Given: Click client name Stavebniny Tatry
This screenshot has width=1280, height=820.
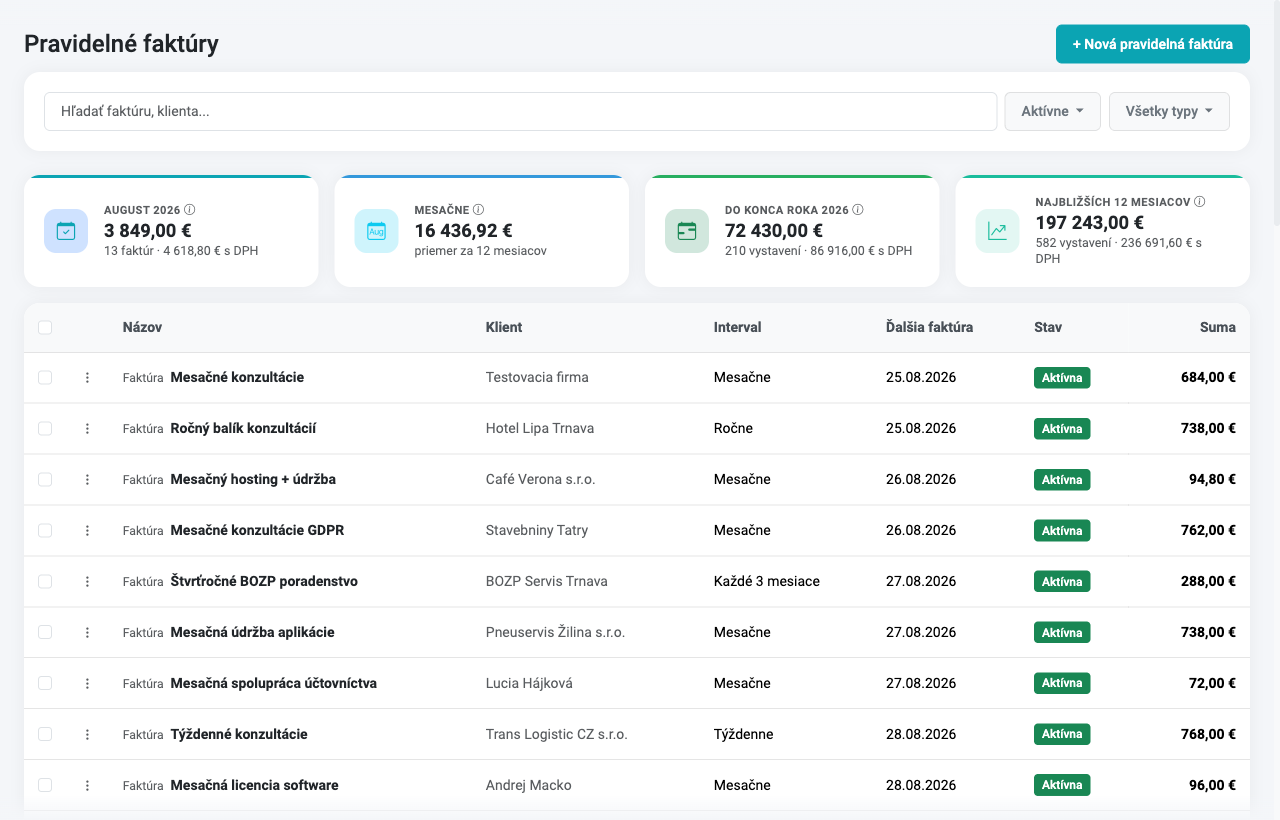Looking at the screenshot, I should click(x=537, y=531).
